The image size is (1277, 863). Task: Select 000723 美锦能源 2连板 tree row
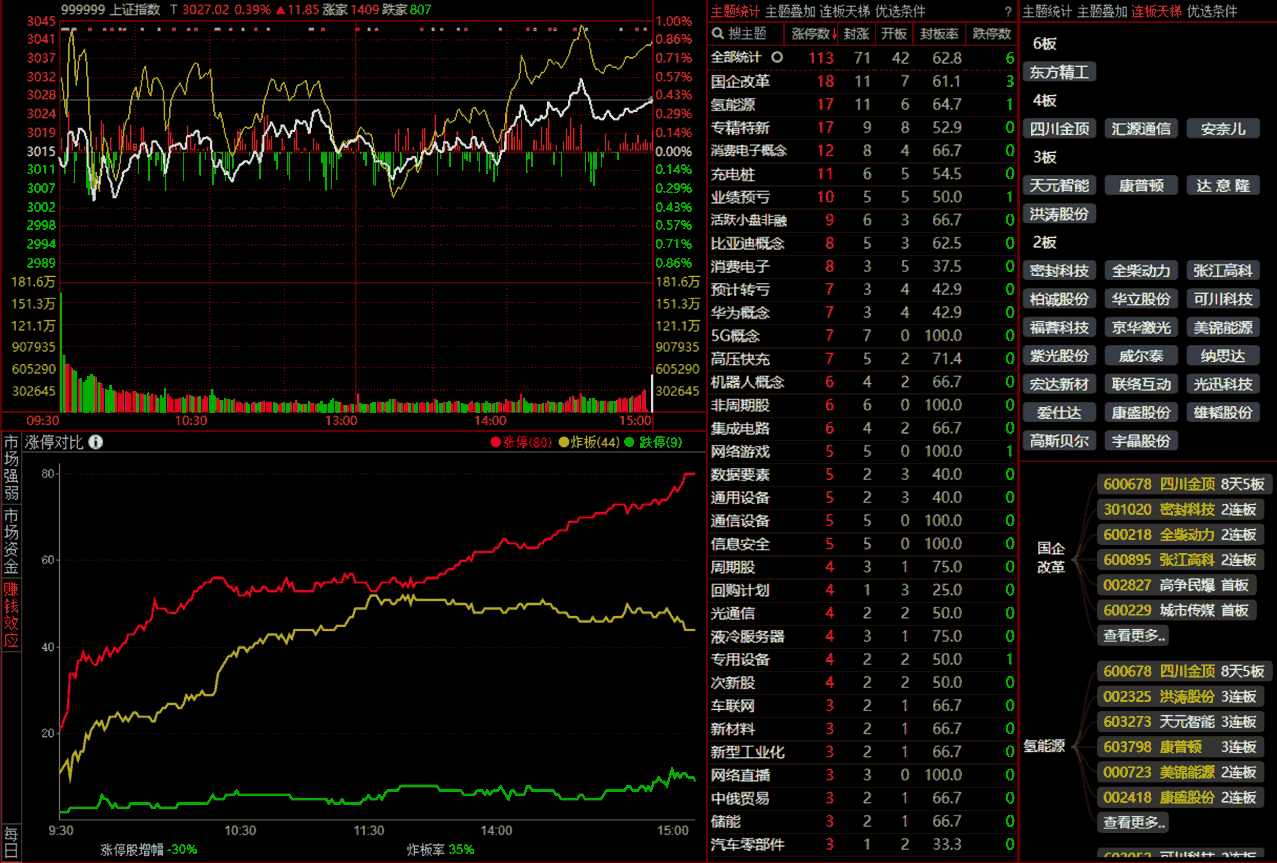click(1180, 772)
